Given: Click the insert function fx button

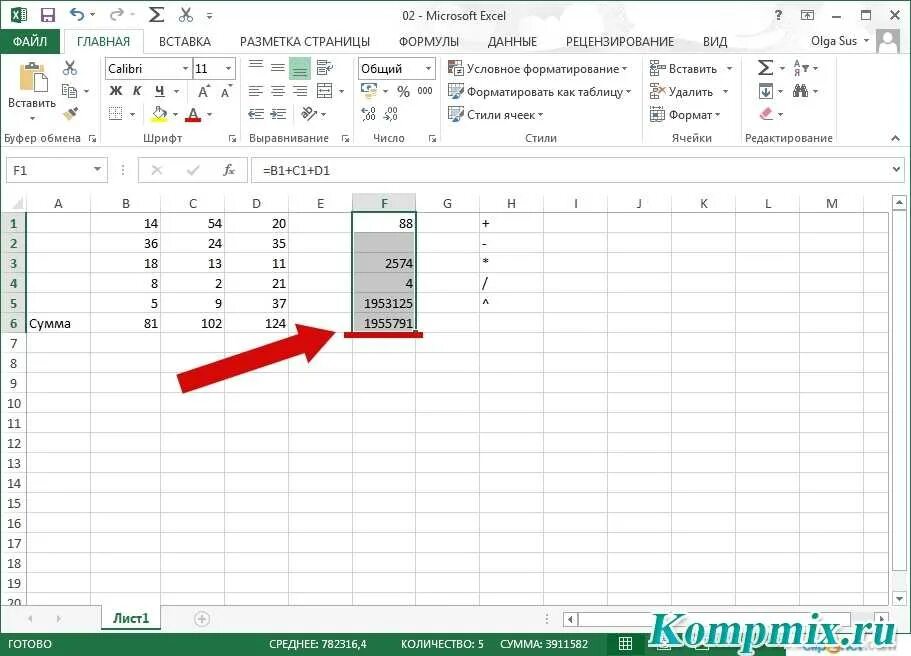Looking at the screenshot, I should click(229, 170).
